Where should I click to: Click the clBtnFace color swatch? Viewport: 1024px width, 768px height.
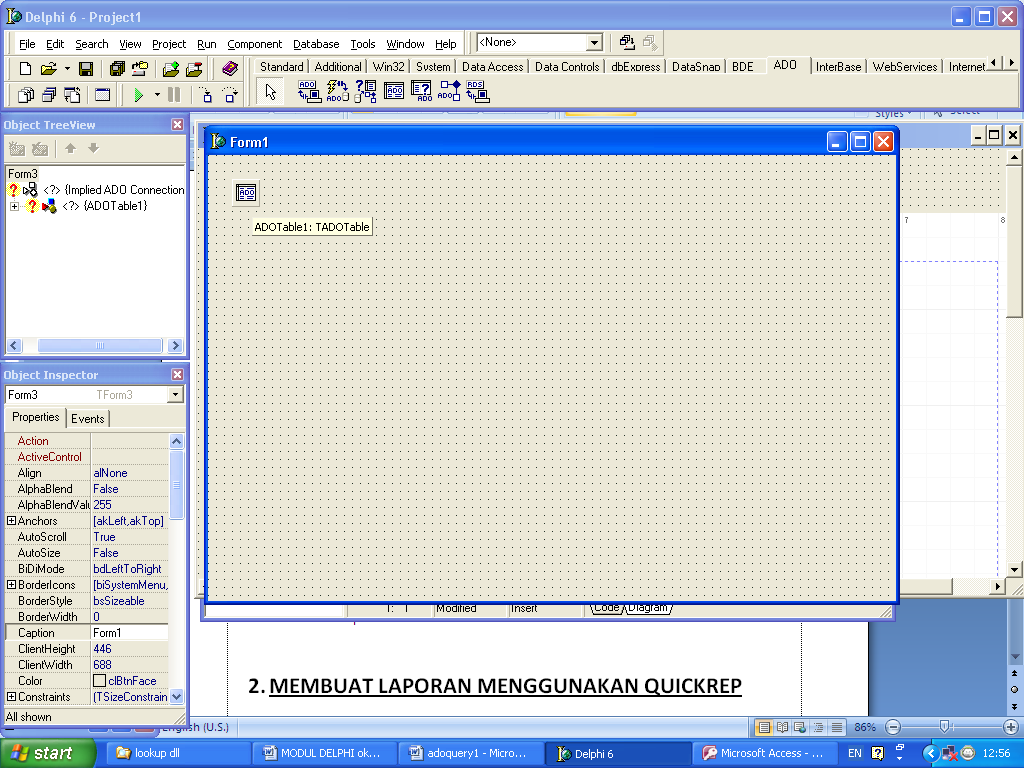click(99, 680)
